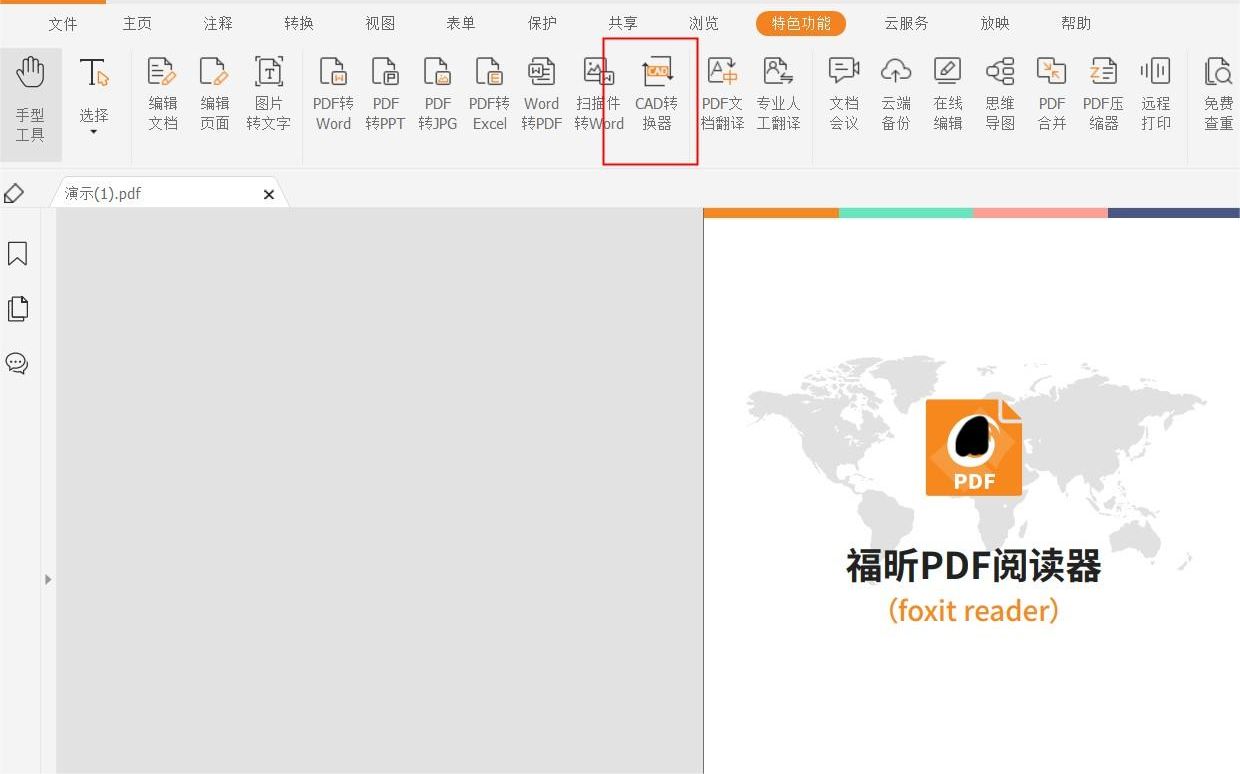Image resolution: width=1240 pixels, height=774 pixels.
Task: Open the 云端备份 cloud backup tool
Action: click(x=895, y=95)
